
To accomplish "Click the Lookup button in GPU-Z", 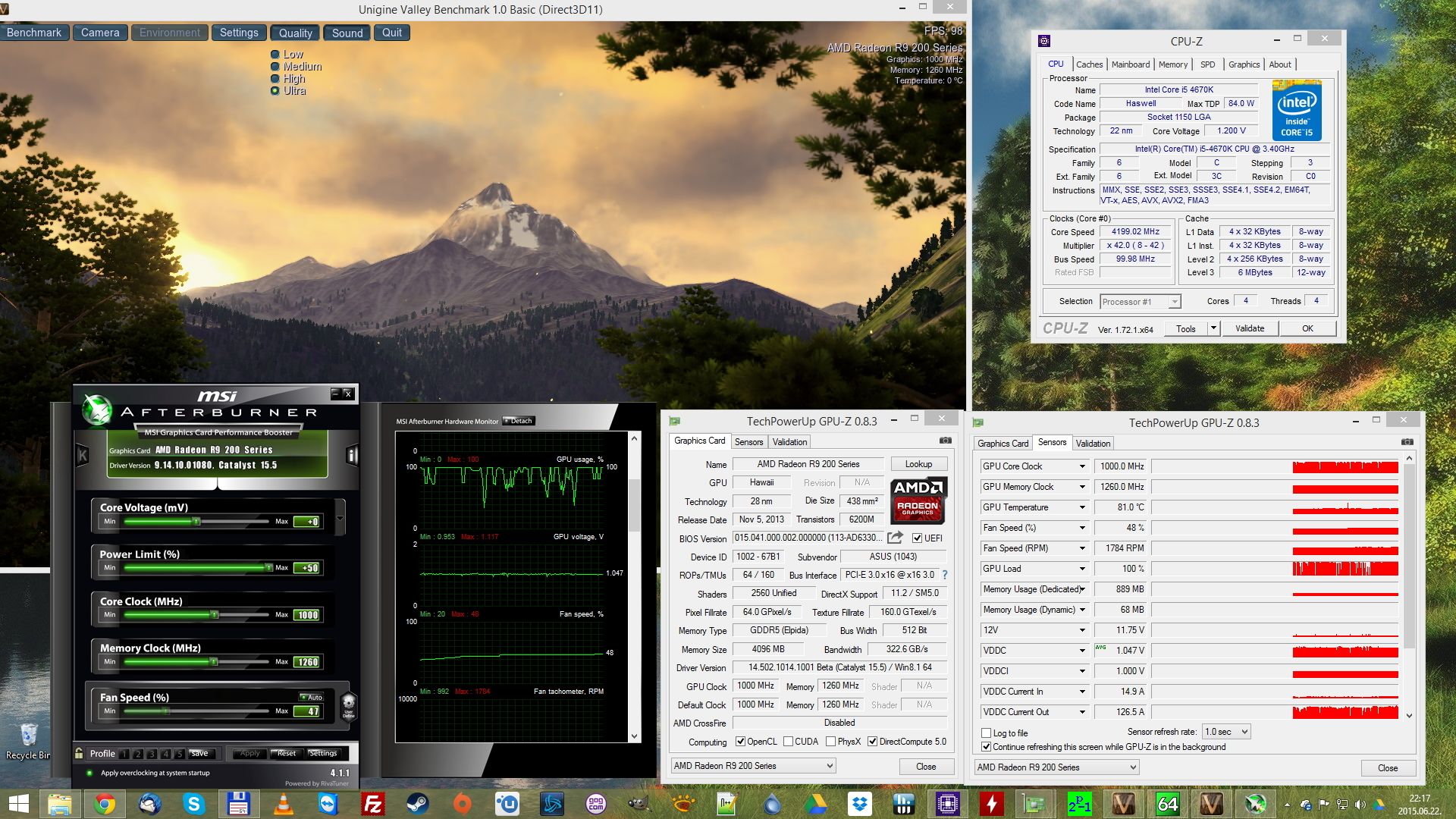I will click(x=918, y=464).
